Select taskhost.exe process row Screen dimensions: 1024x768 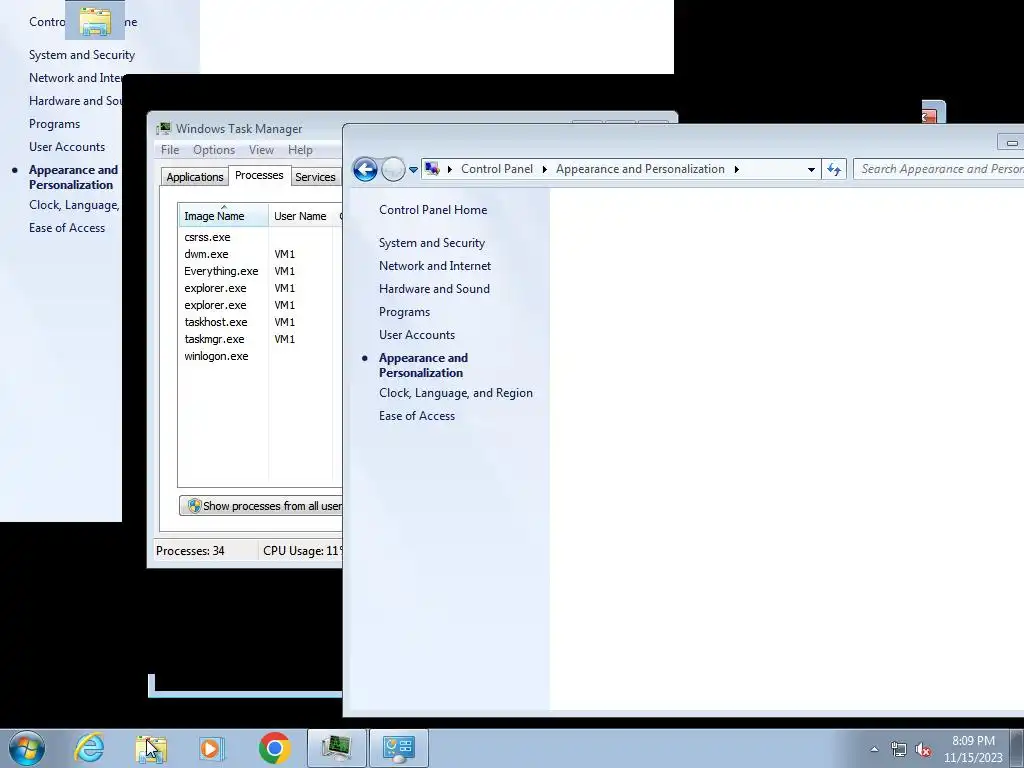260,322
